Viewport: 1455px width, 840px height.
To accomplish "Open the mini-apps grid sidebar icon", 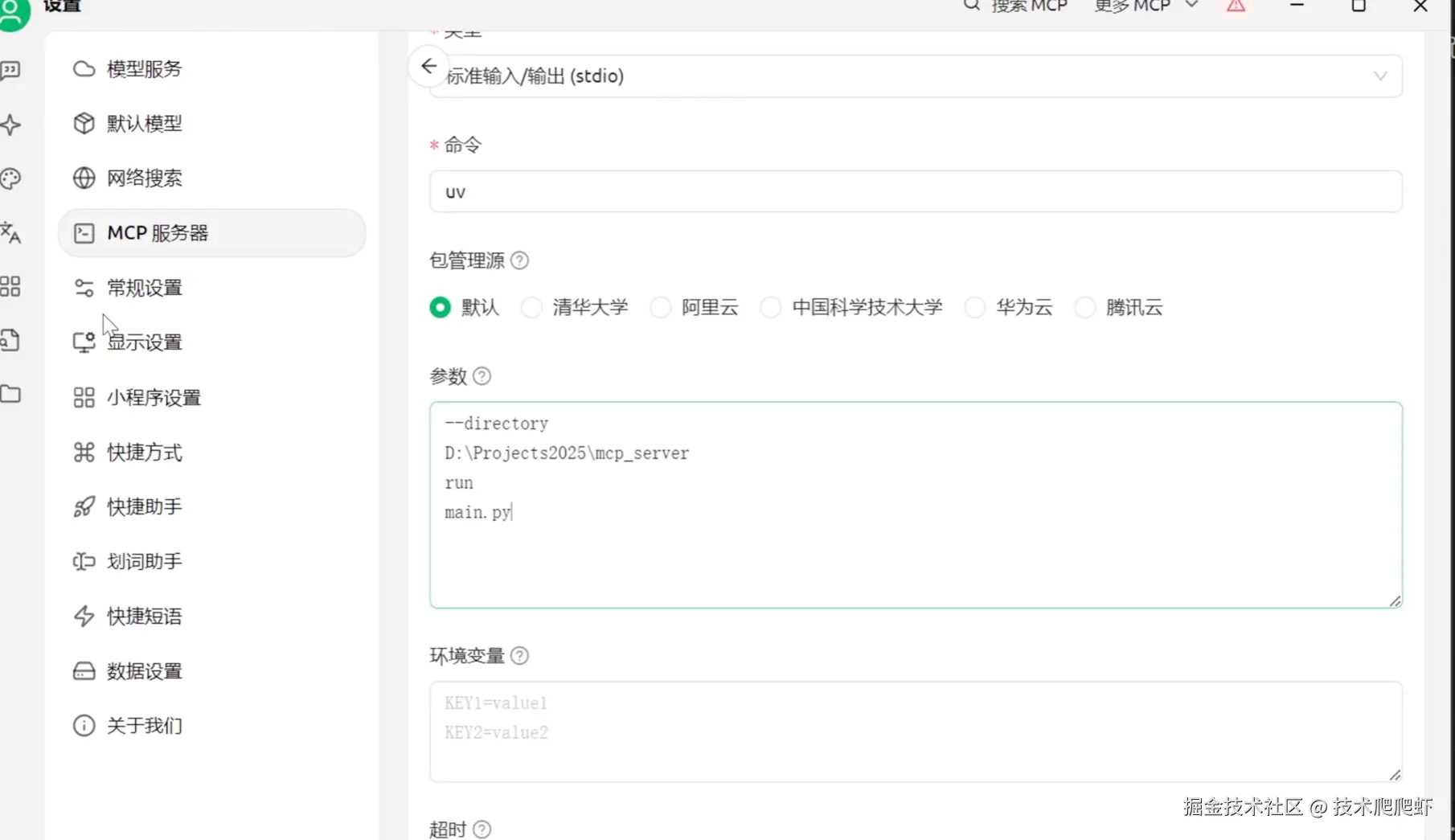I will (11, 287).
